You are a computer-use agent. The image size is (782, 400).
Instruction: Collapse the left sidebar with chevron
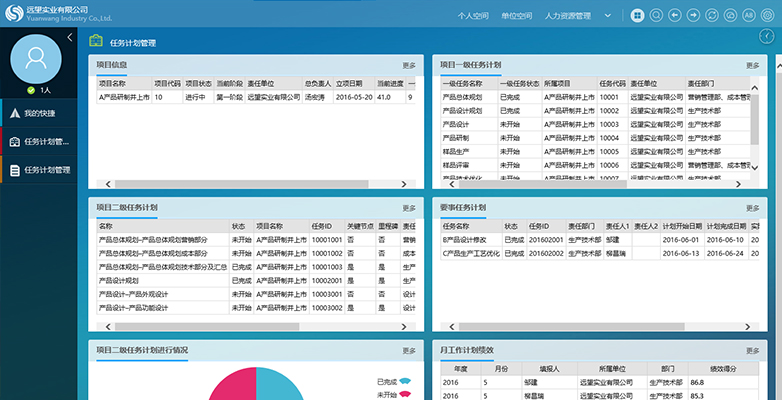pyautogui.click(x=69, y=37)
